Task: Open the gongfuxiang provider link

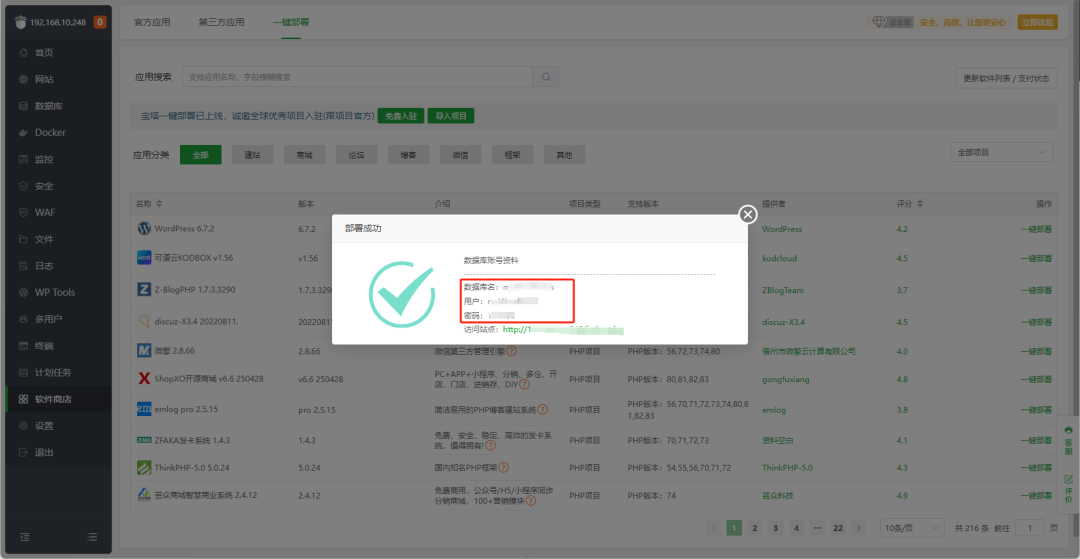Action: click(784, 379)
